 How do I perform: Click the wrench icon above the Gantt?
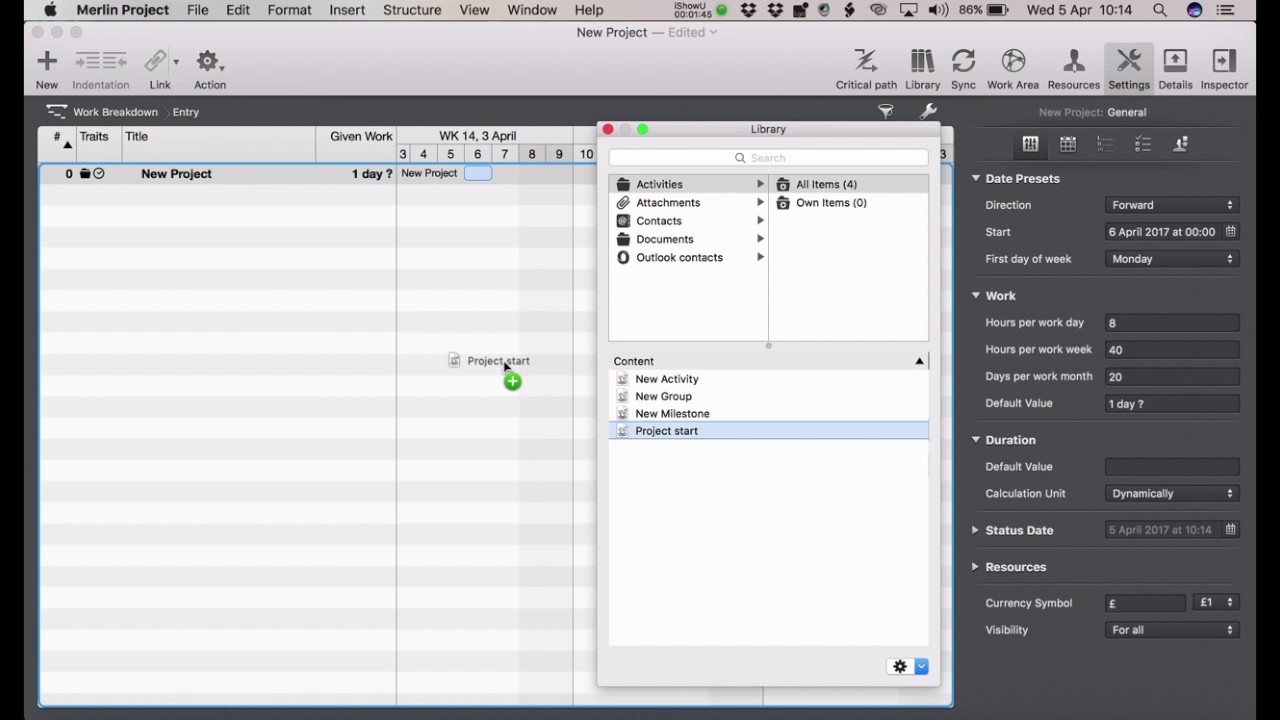point(928,112)
